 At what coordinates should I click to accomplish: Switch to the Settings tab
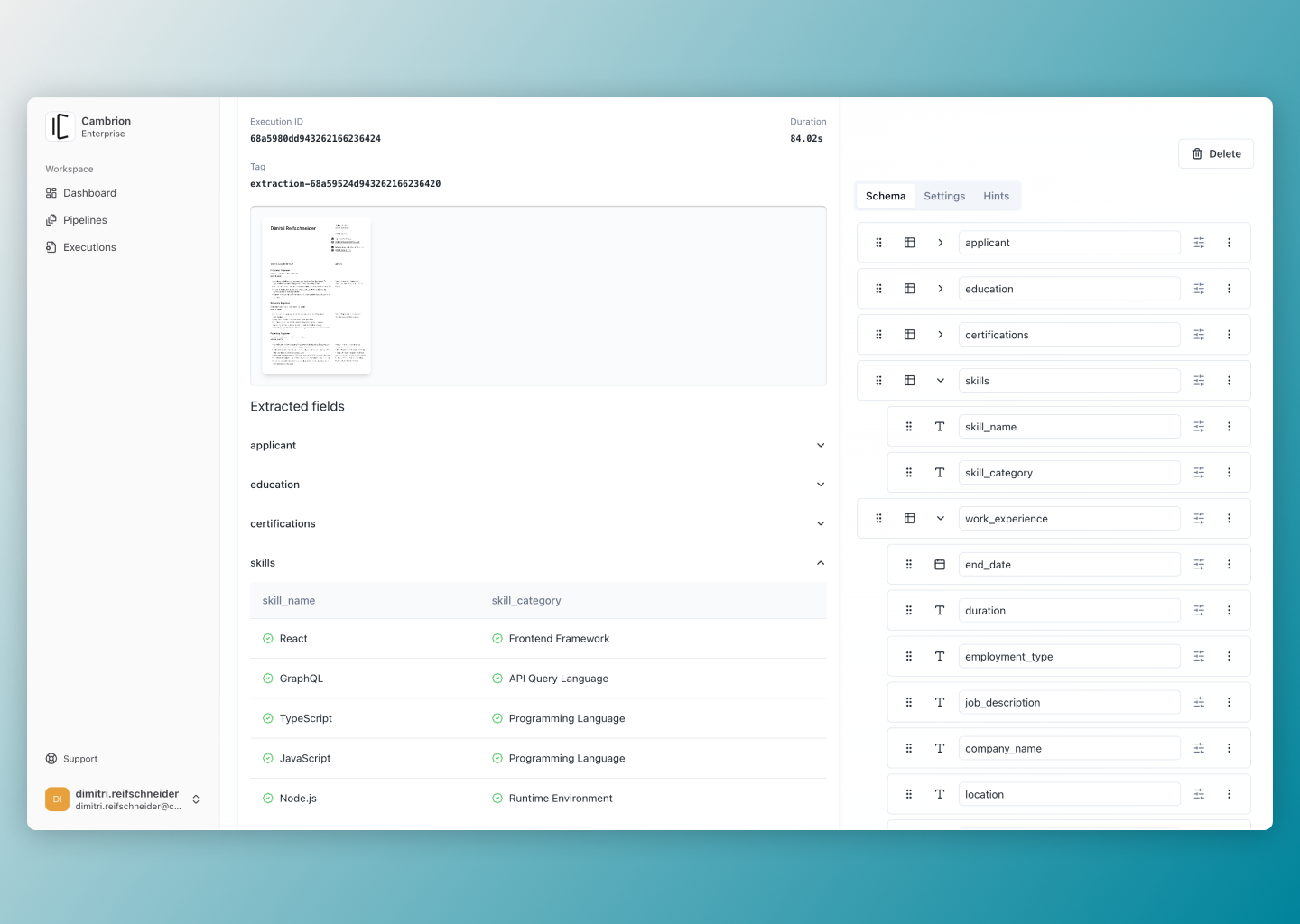pyautogui.click(x=944, y=196)
